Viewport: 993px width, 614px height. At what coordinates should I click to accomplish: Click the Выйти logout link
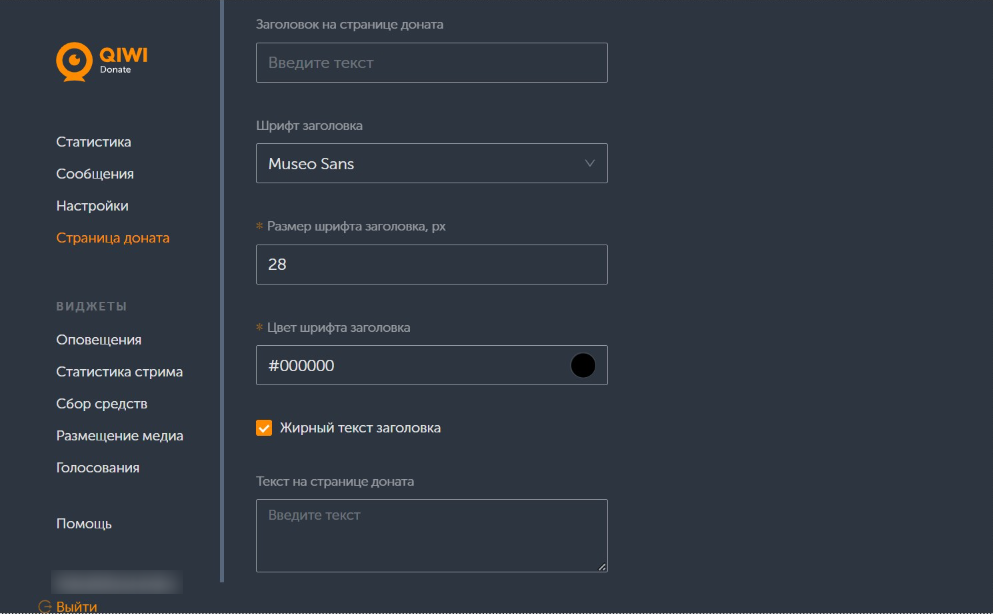click(x=77, y=606)
